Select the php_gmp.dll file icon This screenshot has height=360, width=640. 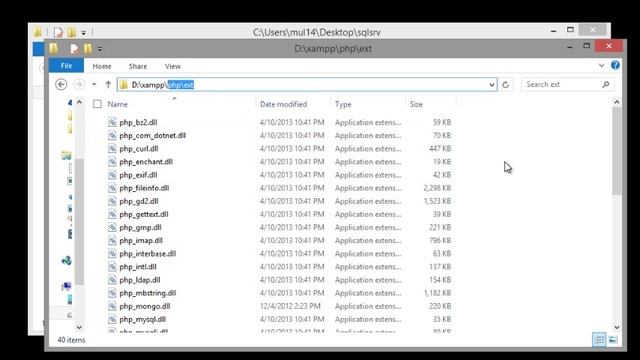[112, 227]
